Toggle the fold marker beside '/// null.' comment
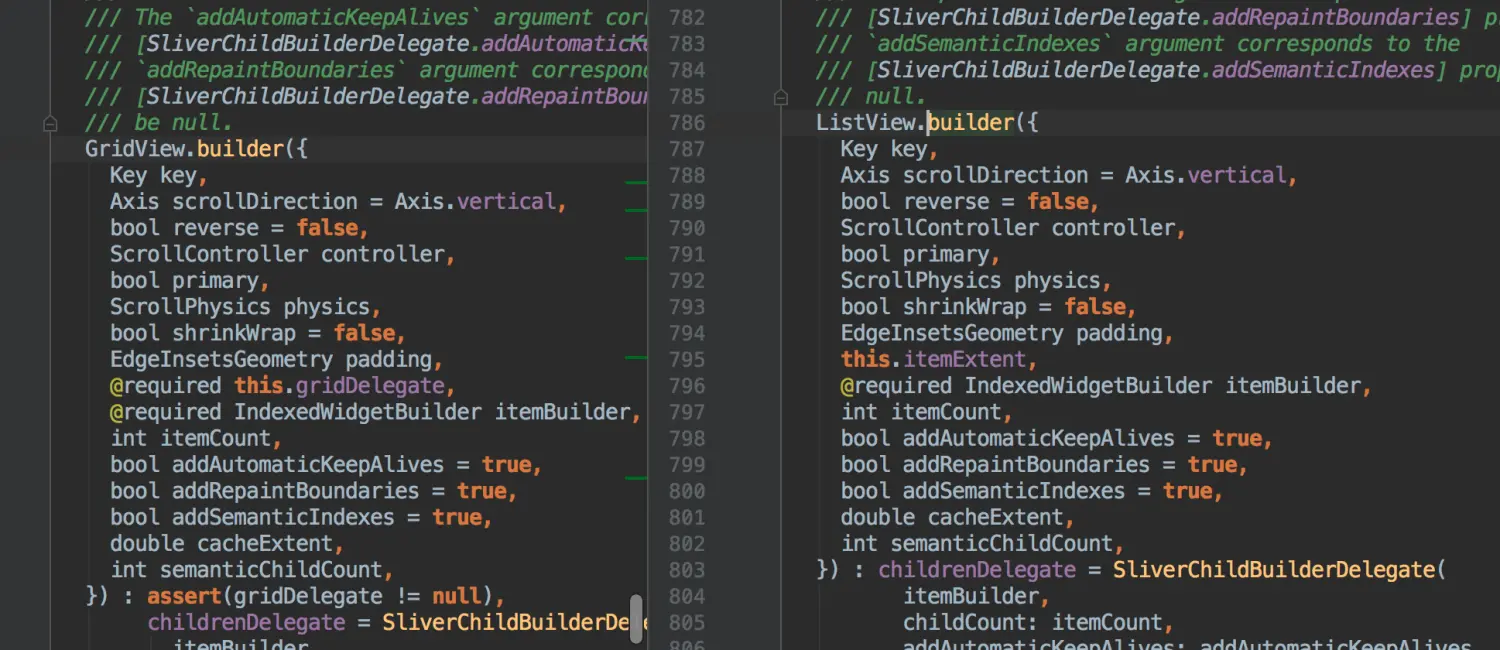 pyautogui.click(x=781, y=97)
